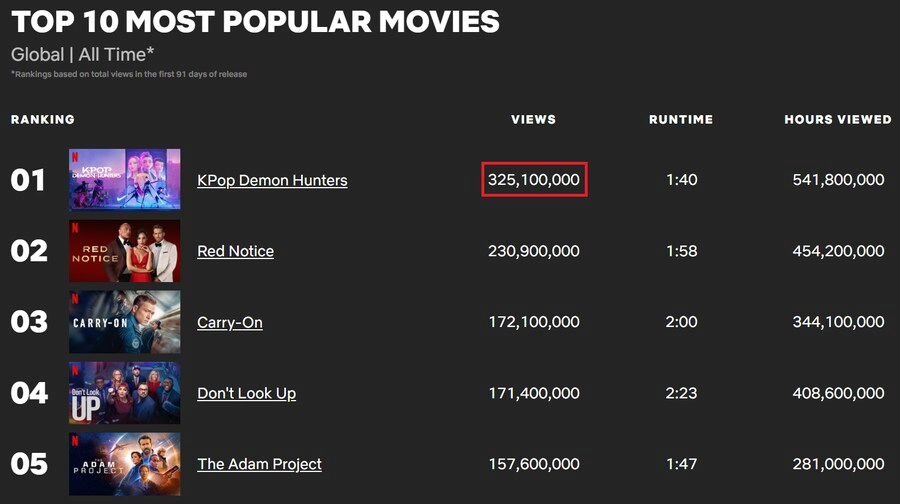Click the Global | All Time subtitle
The image size is (900, 504).
[83, 54]
